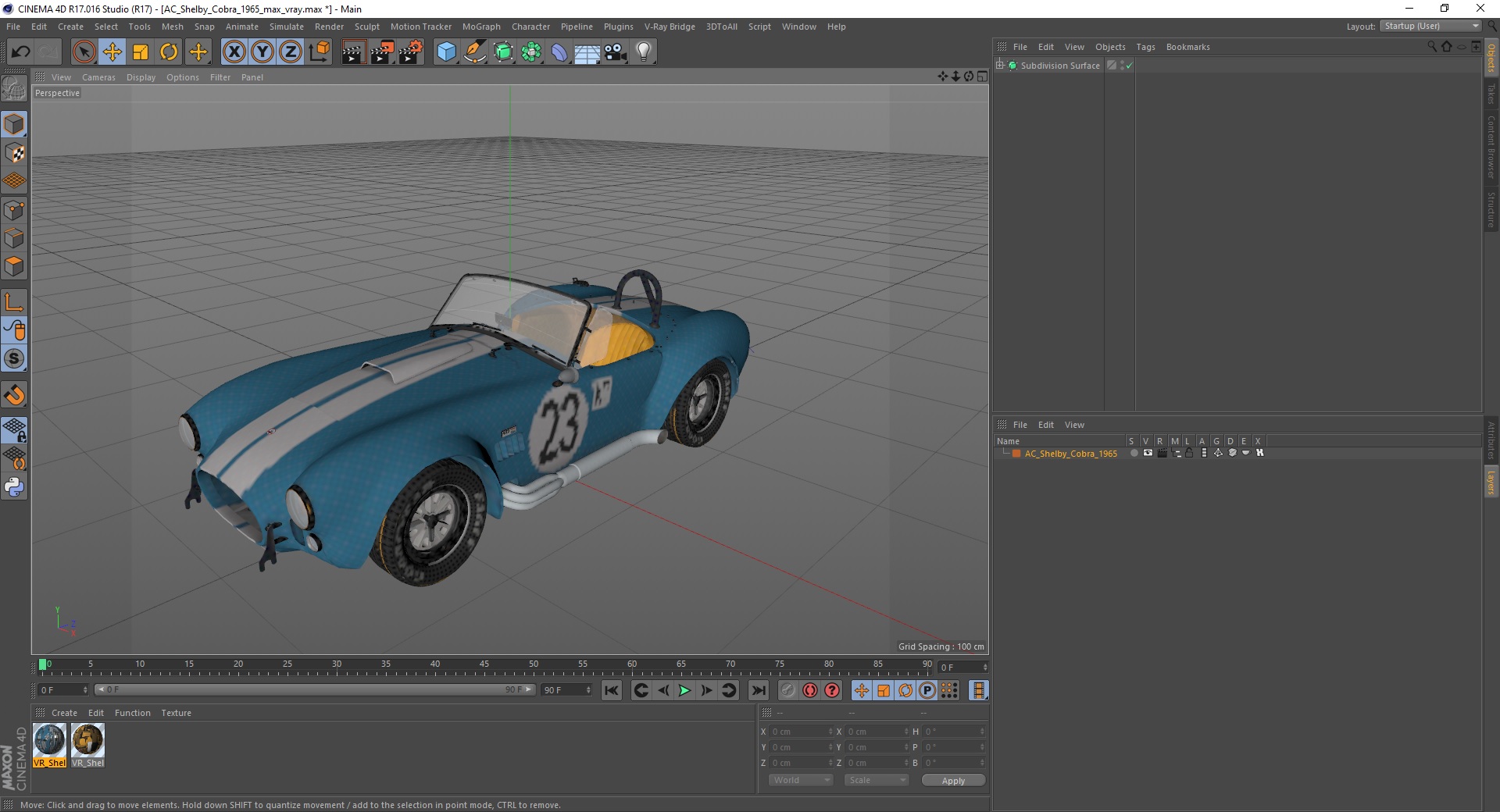Expand the Subdivision Surface object tree

(1000, 66)
